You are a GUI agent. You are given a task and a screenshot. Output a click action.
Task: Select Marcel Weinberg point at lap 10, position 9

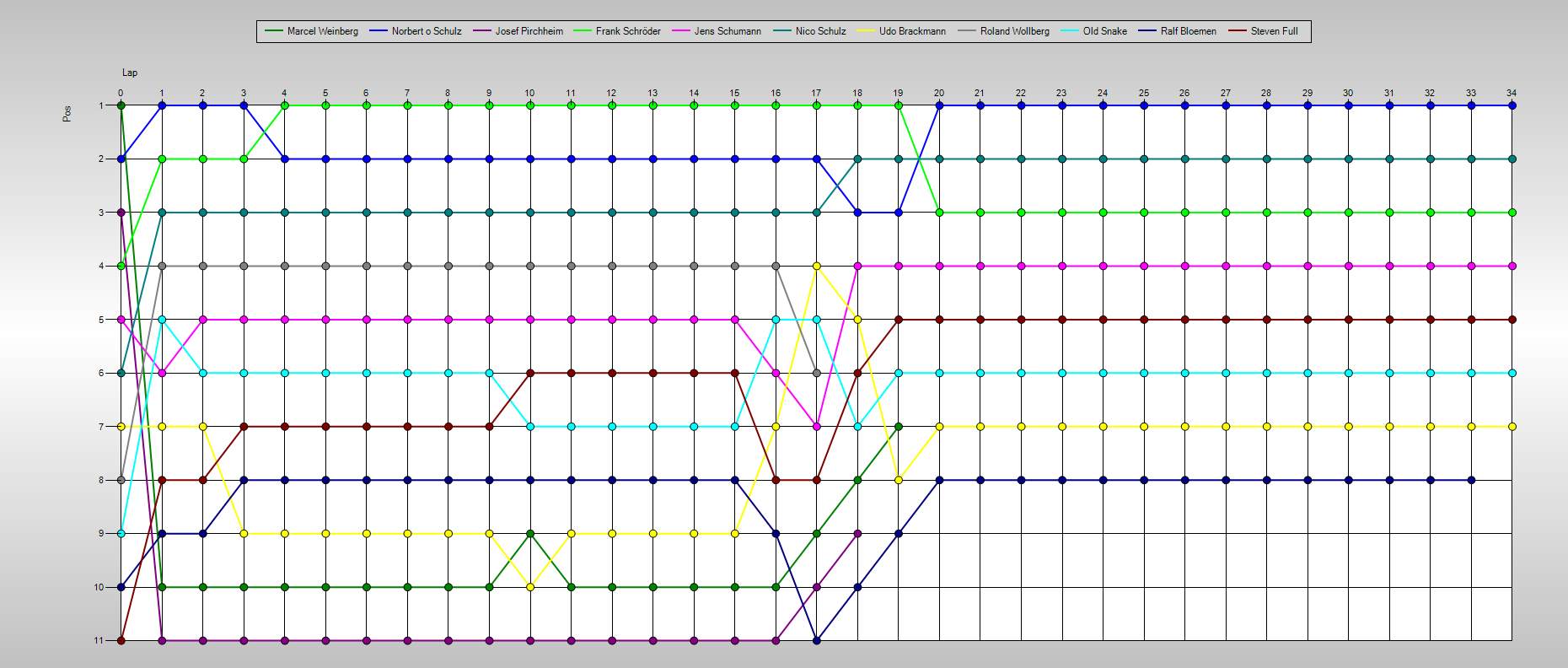tap(530, 533)
